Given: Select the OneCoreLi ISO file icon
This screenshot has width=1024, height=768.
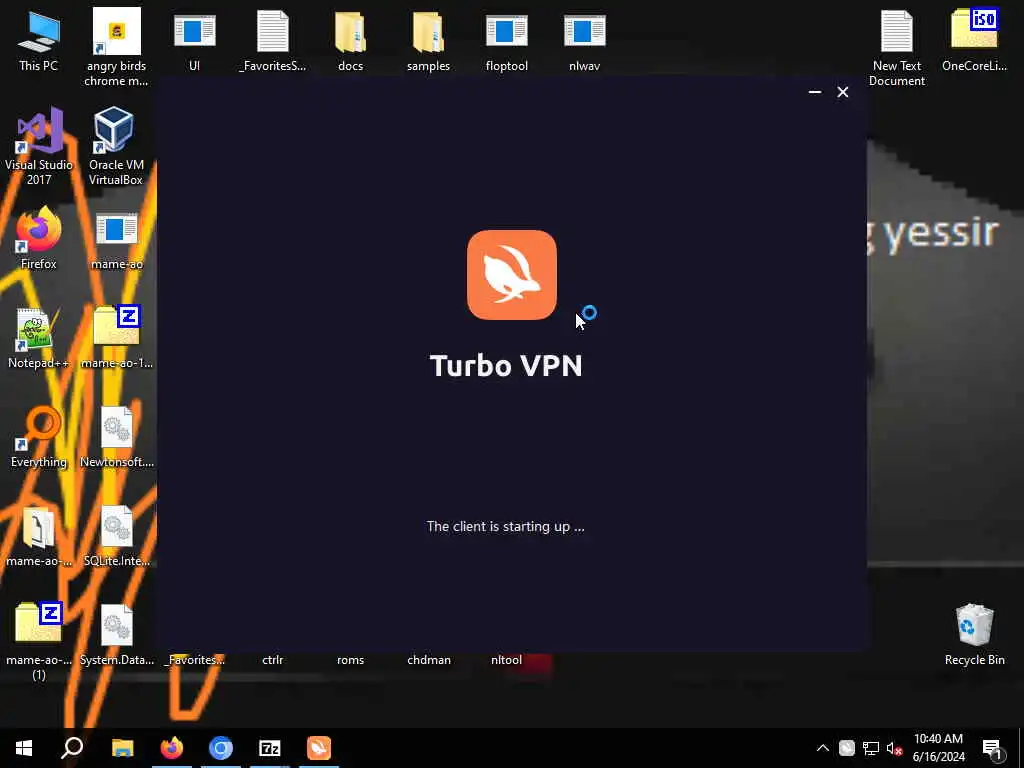Looking at the screenshot, I should (x=974, y=41).
